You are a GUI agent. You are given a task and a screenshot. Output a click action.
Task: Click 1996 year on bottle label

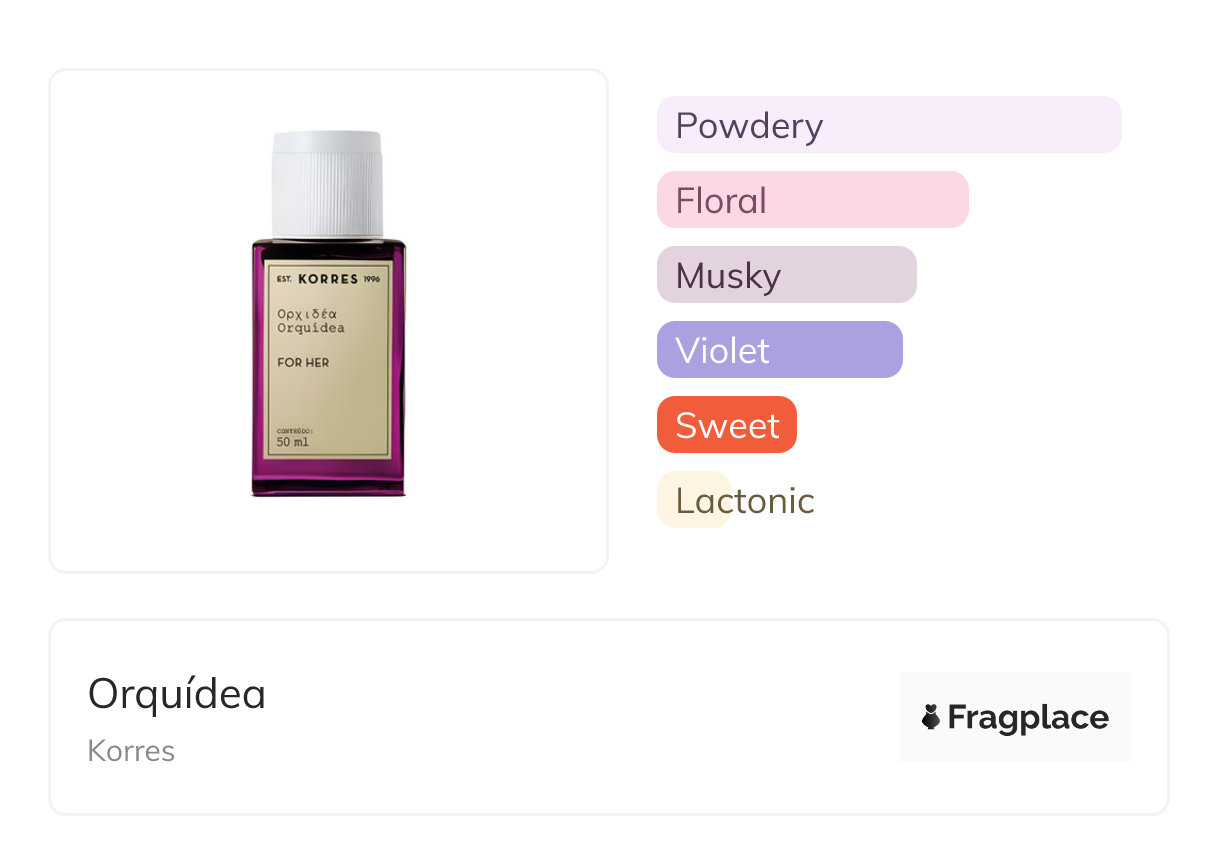(x=372, y=279)
